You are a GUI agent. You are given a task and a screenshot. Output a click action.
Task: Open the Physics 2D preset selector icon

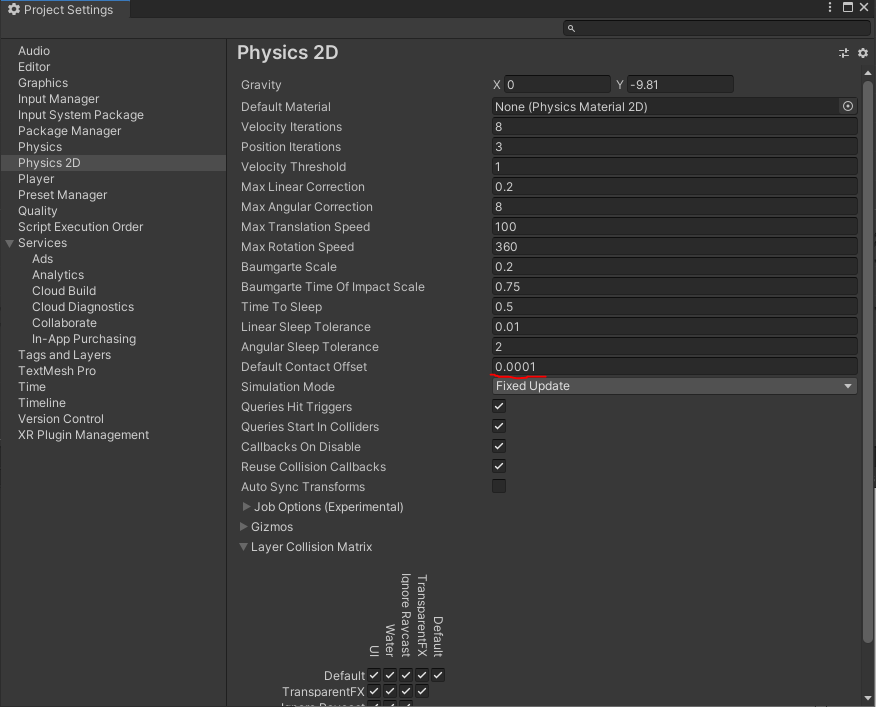point(844,53)
